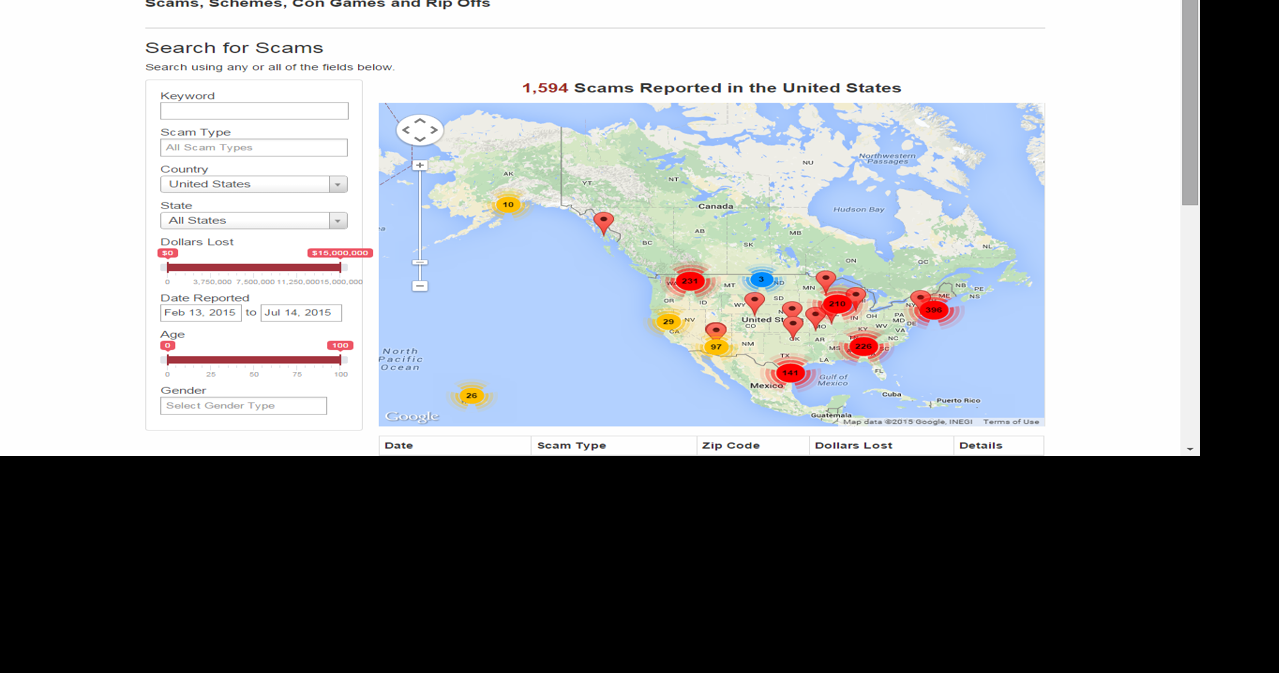Viewport: 1279px width, 673px height.
Task: Open the Select Gender Type selector
Action: click(243, 406)
